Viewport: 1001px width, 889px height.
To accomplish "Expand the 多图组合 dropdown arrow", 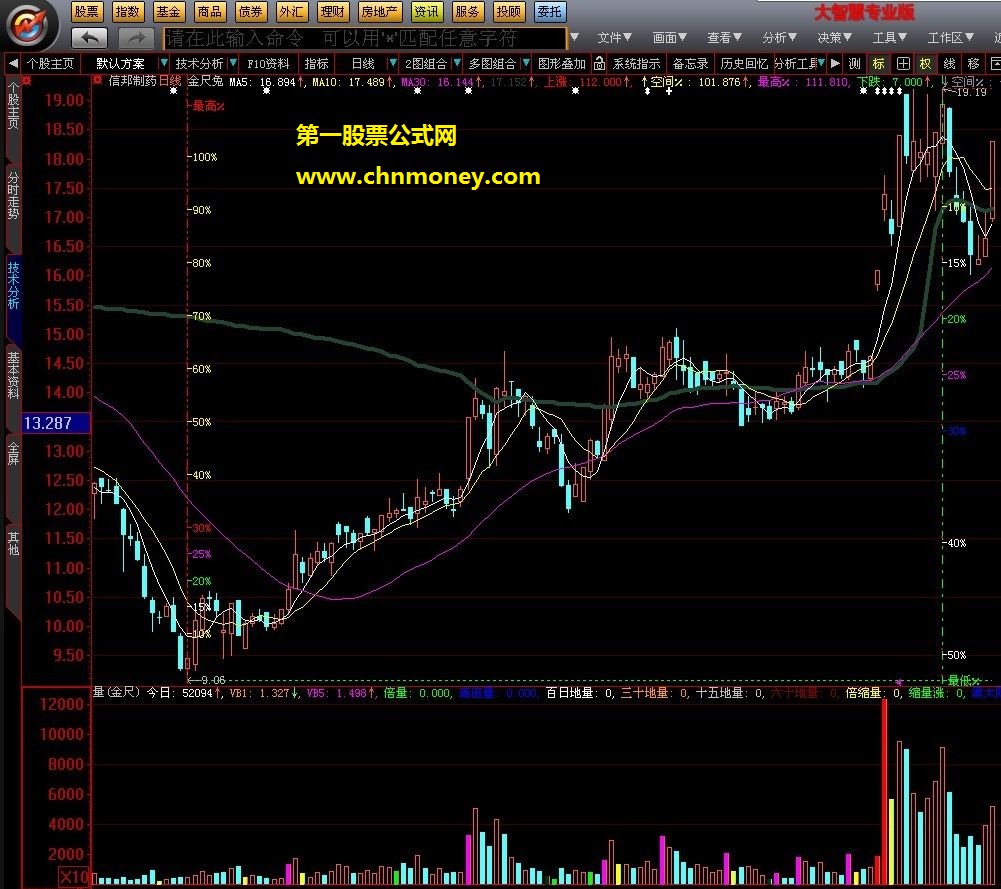I will coord(525,63).
